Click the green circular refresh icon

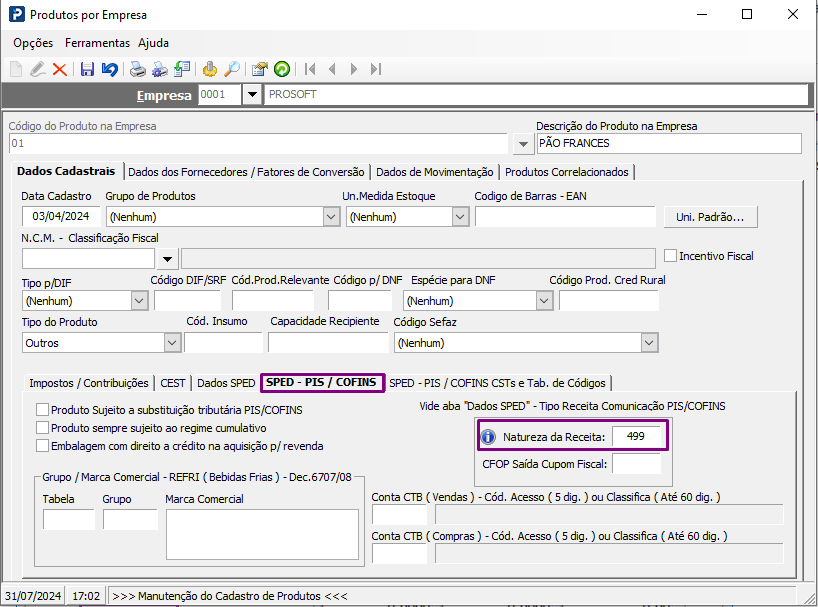(282, 69)
